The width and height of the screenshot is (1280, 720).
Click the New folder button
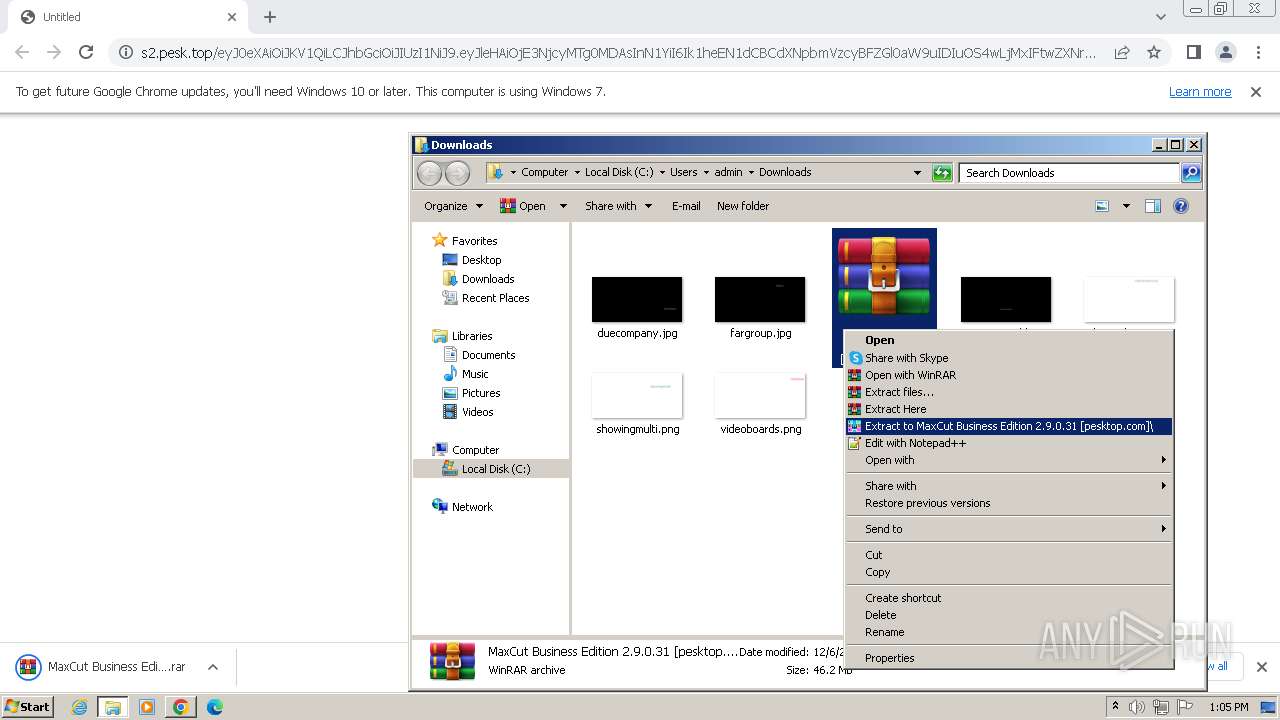click(743, 206)
